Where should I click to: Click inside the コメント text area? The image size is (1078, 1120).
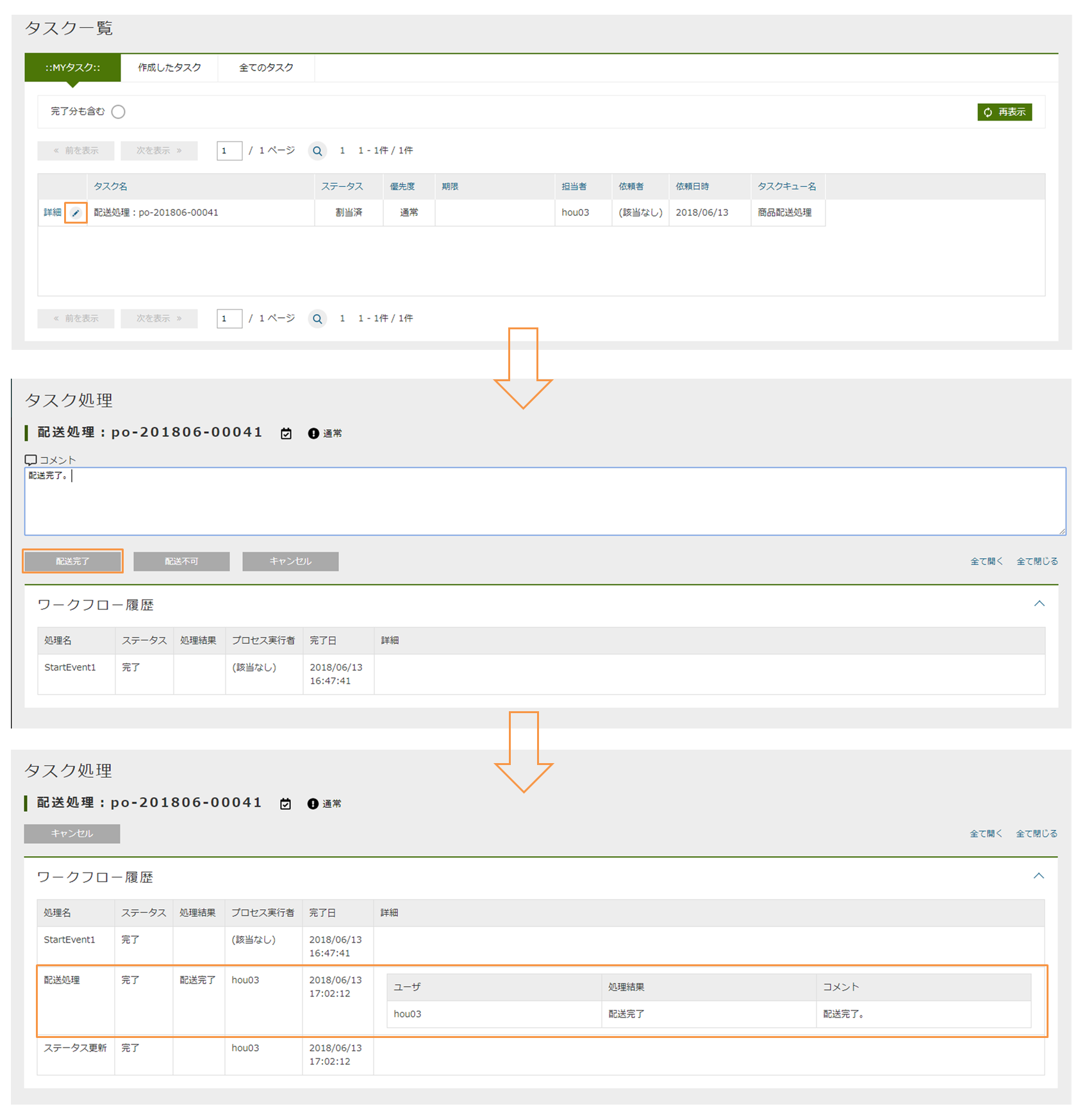[545, 502]
